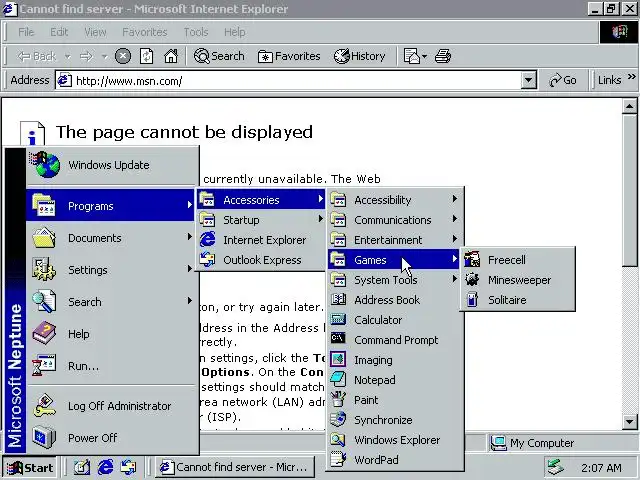Screen dimensions: 640x480
Task: Click the Search toolbar button
Action: click(x=219, y=56)
